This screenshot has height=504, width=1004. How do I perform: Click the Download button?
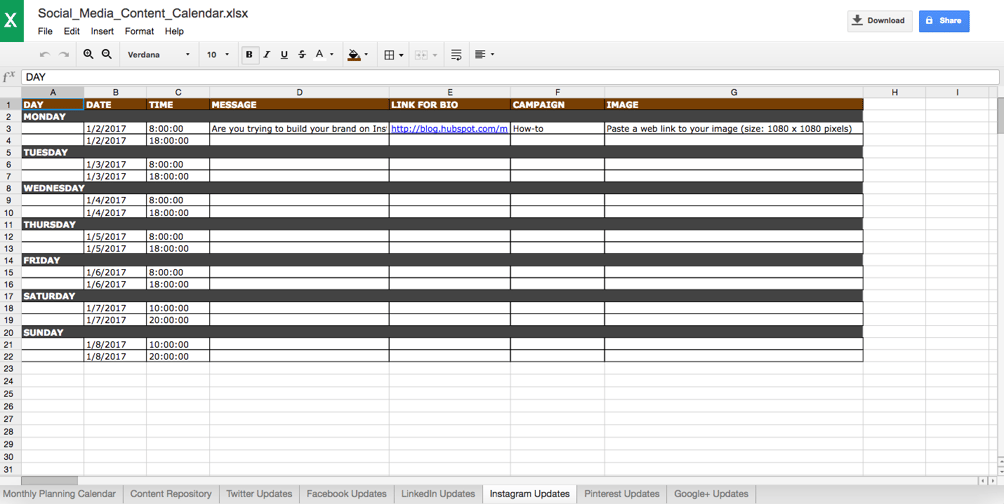click(879, 20)
